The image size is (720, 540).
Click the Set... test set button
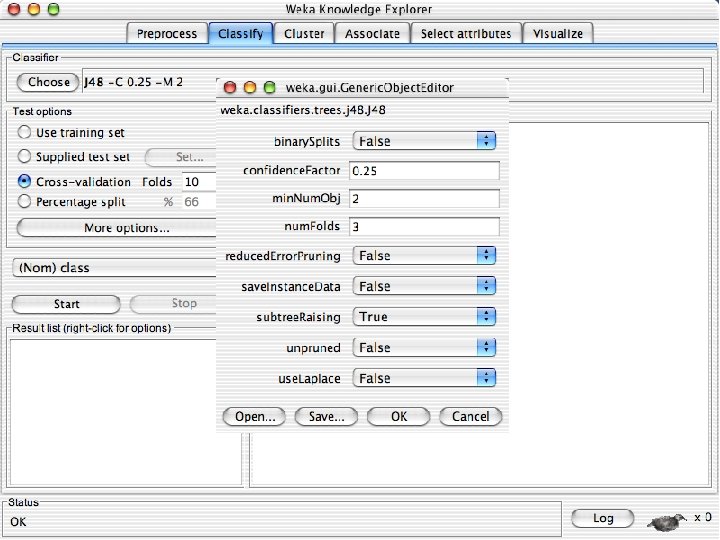coord(181,157)
